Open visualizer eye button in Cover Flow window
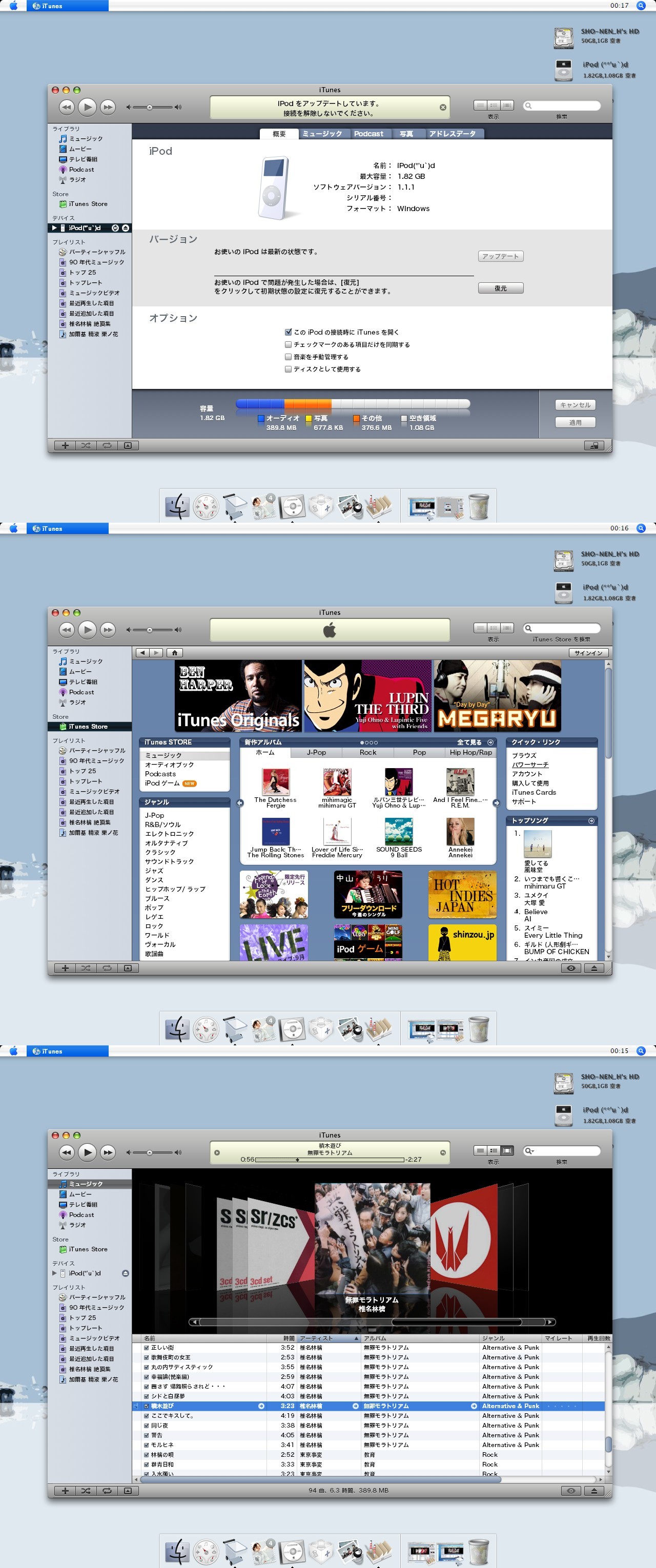This screenshot has width=656, height=1568. pyautogui.click(x=571, y=1491)
